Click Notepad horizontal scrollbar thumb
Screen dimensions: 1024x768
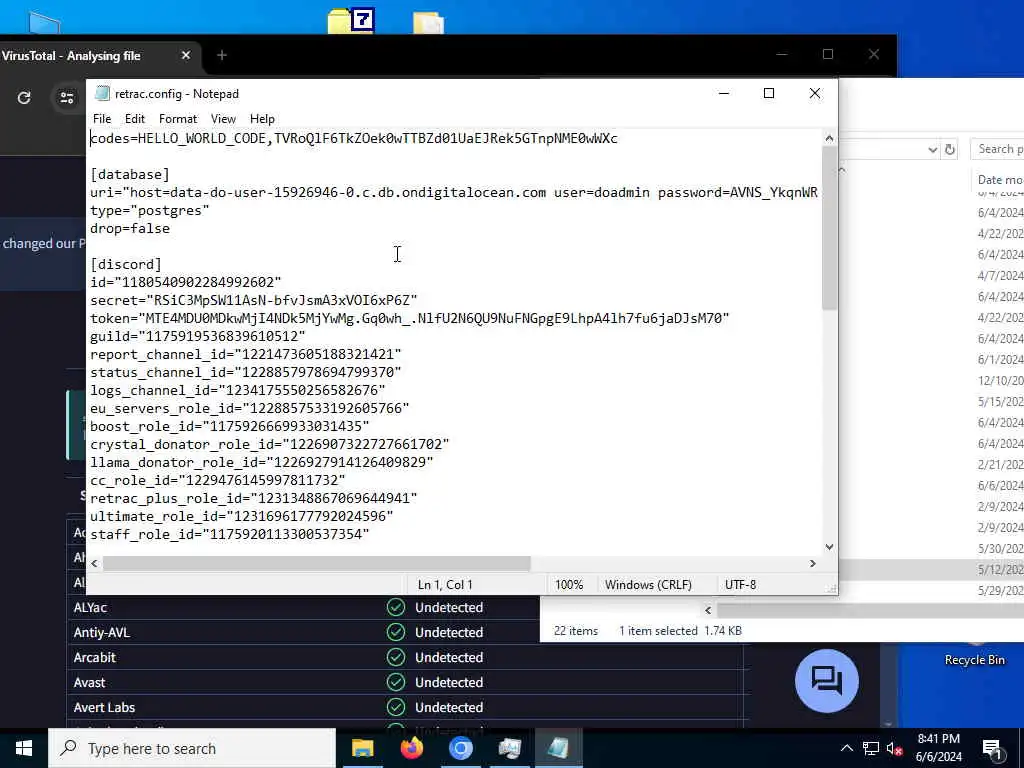point(317,563)
